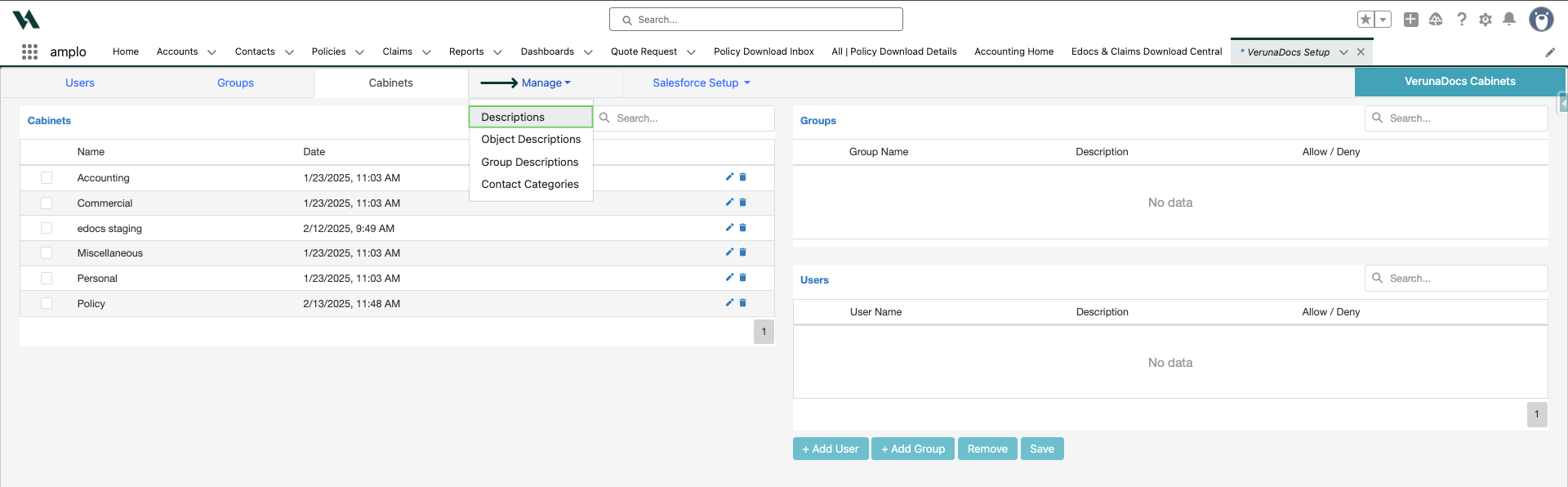Check the Accounting cabinet checkbox
Screen dimensions: 1568x487
coord(47,177)
